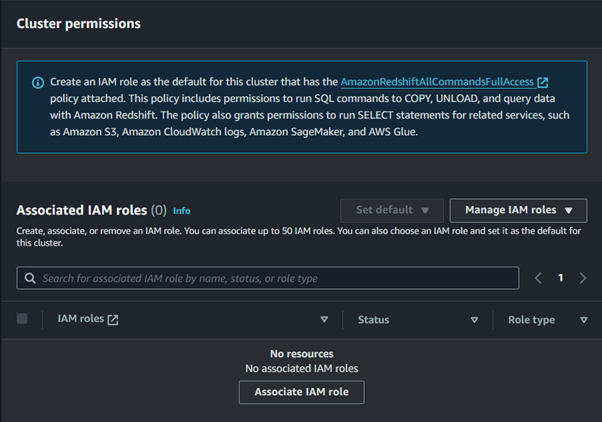
Task: Sort by the Status column arrow
Action: (x=475, y=320)
